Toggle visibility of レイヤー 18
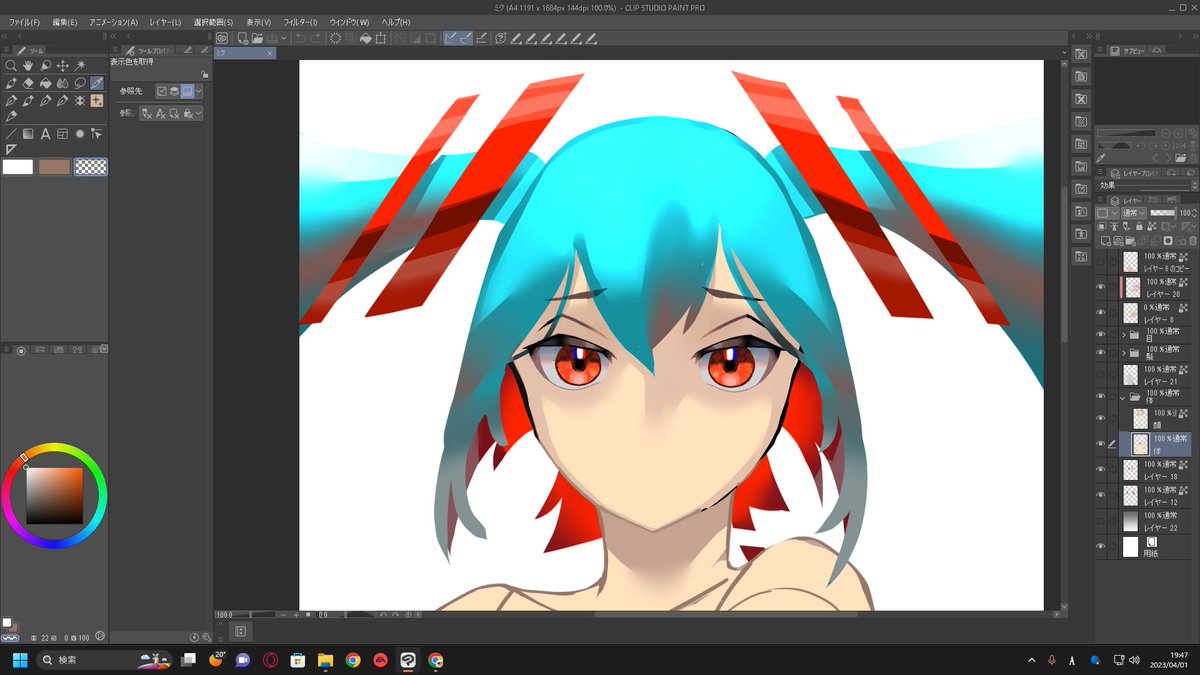The image size is (1200, 675). point(1101,469)
